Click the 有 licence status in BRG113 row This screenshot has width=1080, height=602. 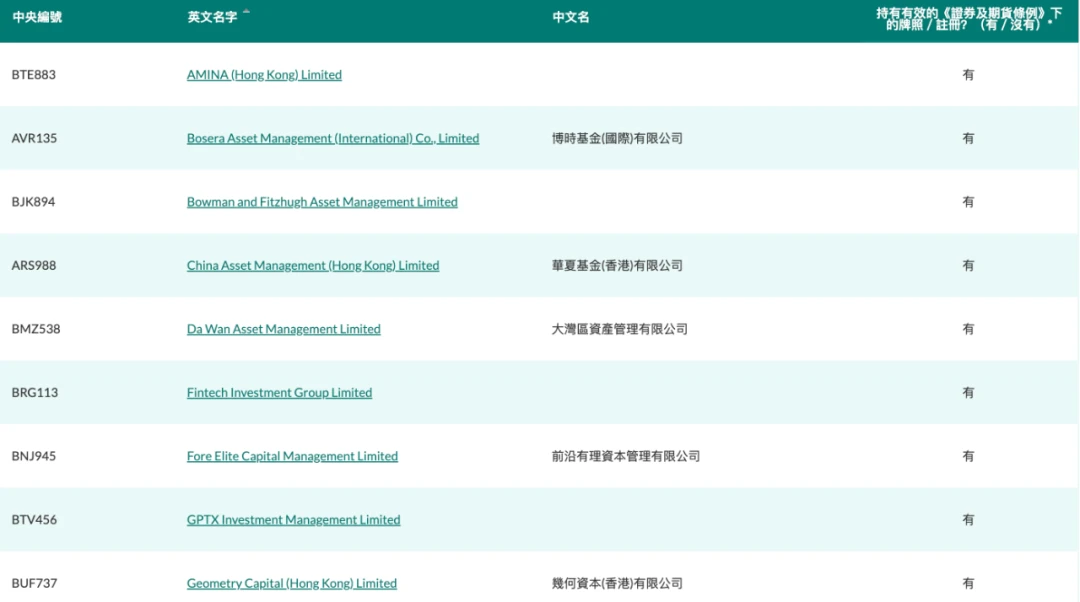(968, 393)
